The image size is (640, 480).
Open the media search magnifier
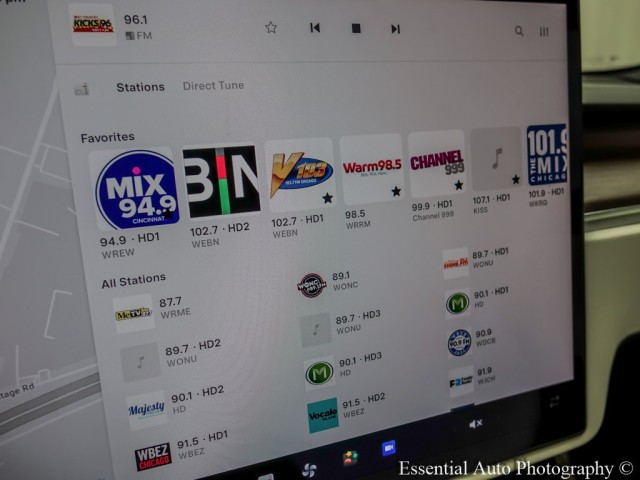[519, 31]
